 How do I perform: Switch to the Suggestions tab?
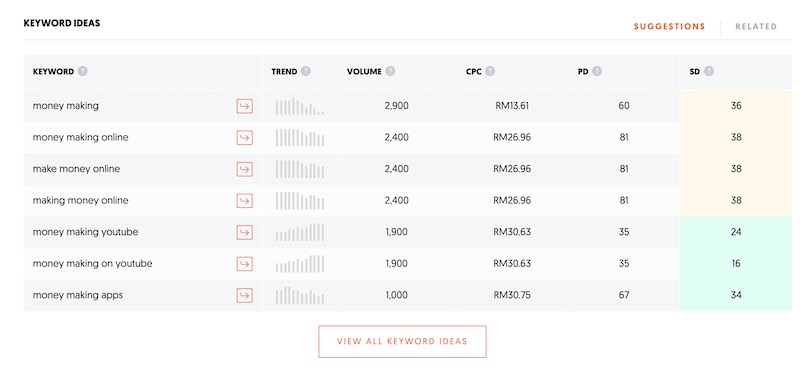[x=669, y=27]
